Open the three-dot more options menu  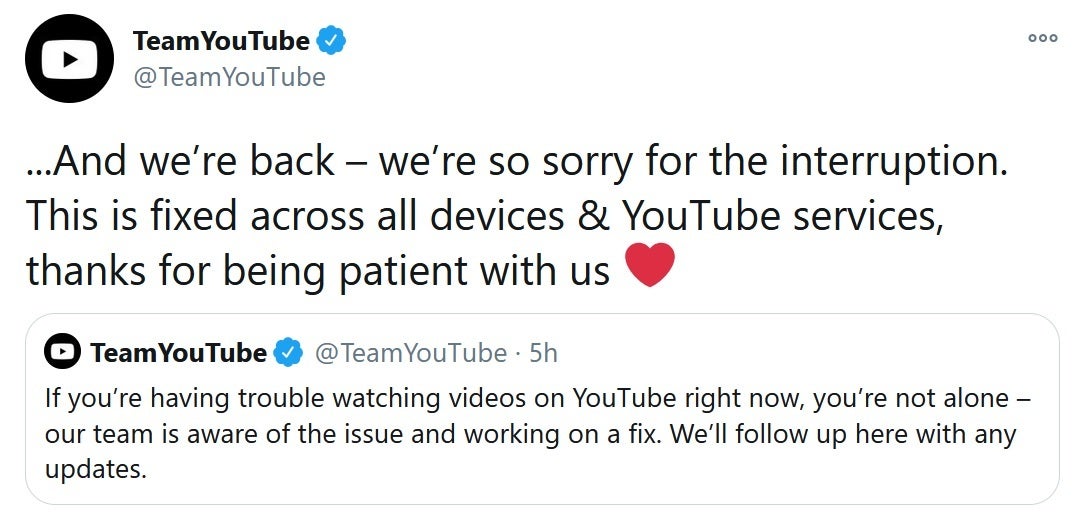coord(1042,38)
